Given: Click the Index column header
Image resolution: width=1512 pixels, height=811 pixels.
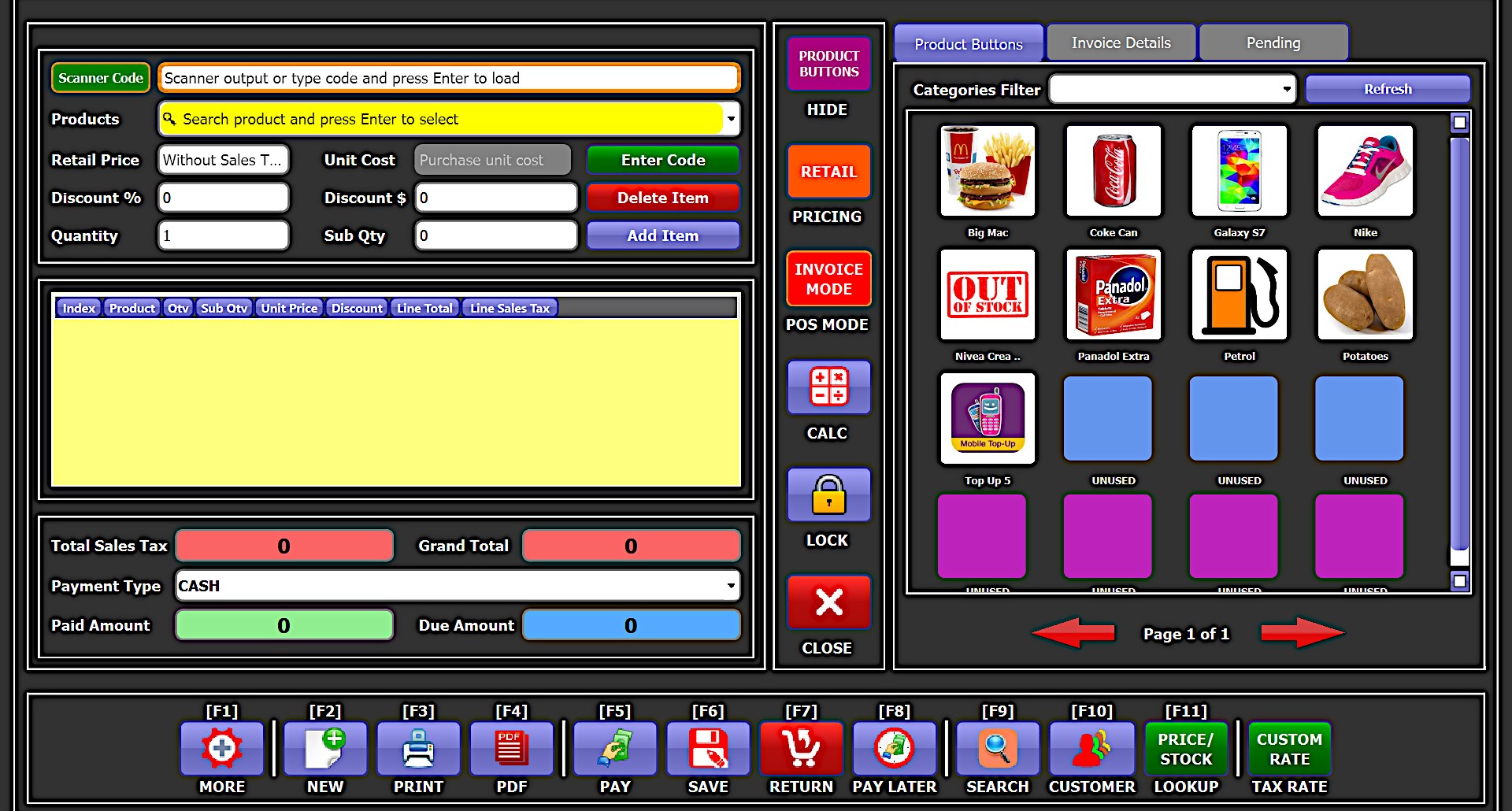Looking at the screenshot, I should [79, 308].
